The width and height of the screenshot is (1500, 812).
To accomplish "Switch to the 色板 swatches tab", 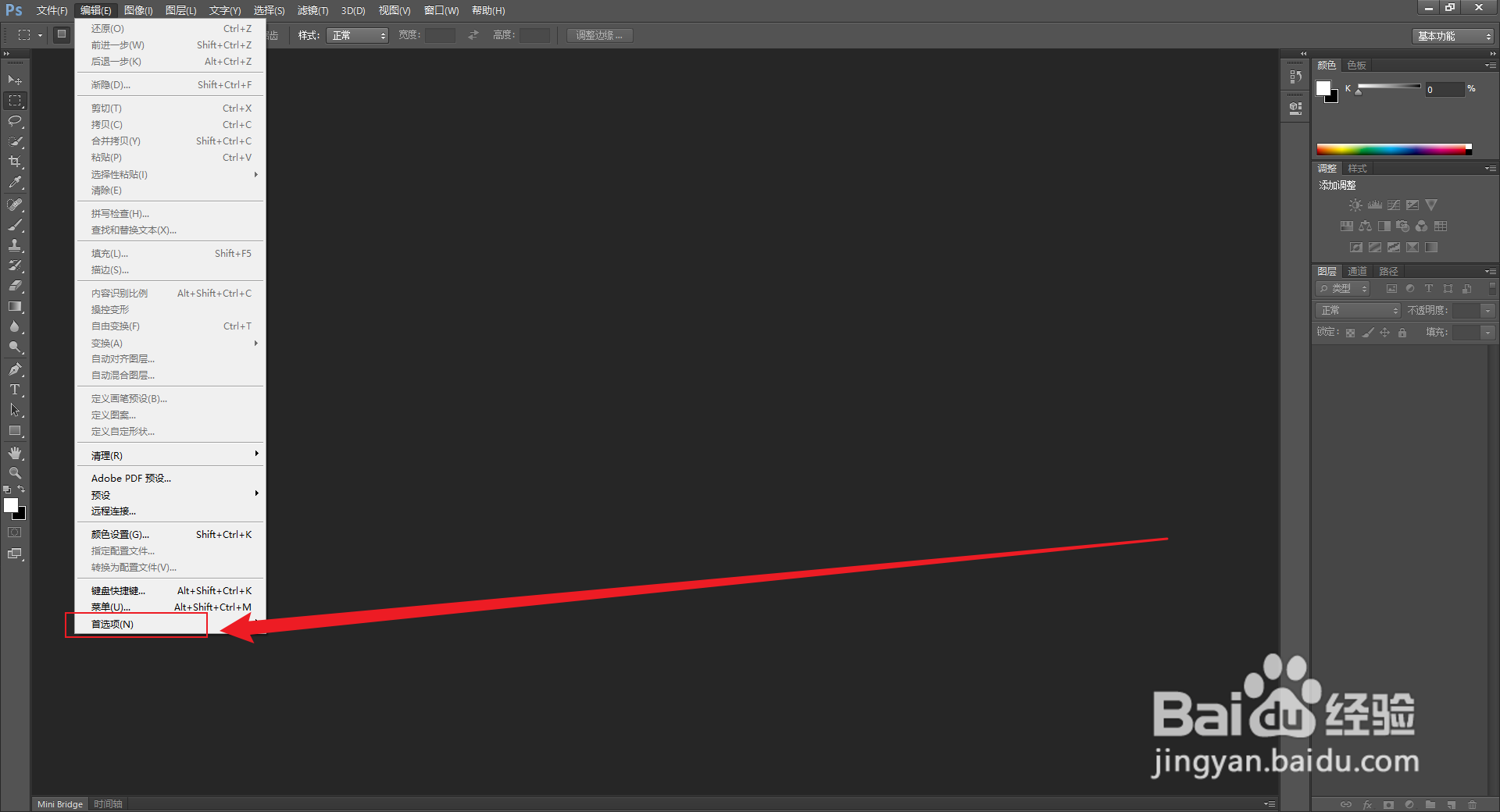I will point(1356,66).
